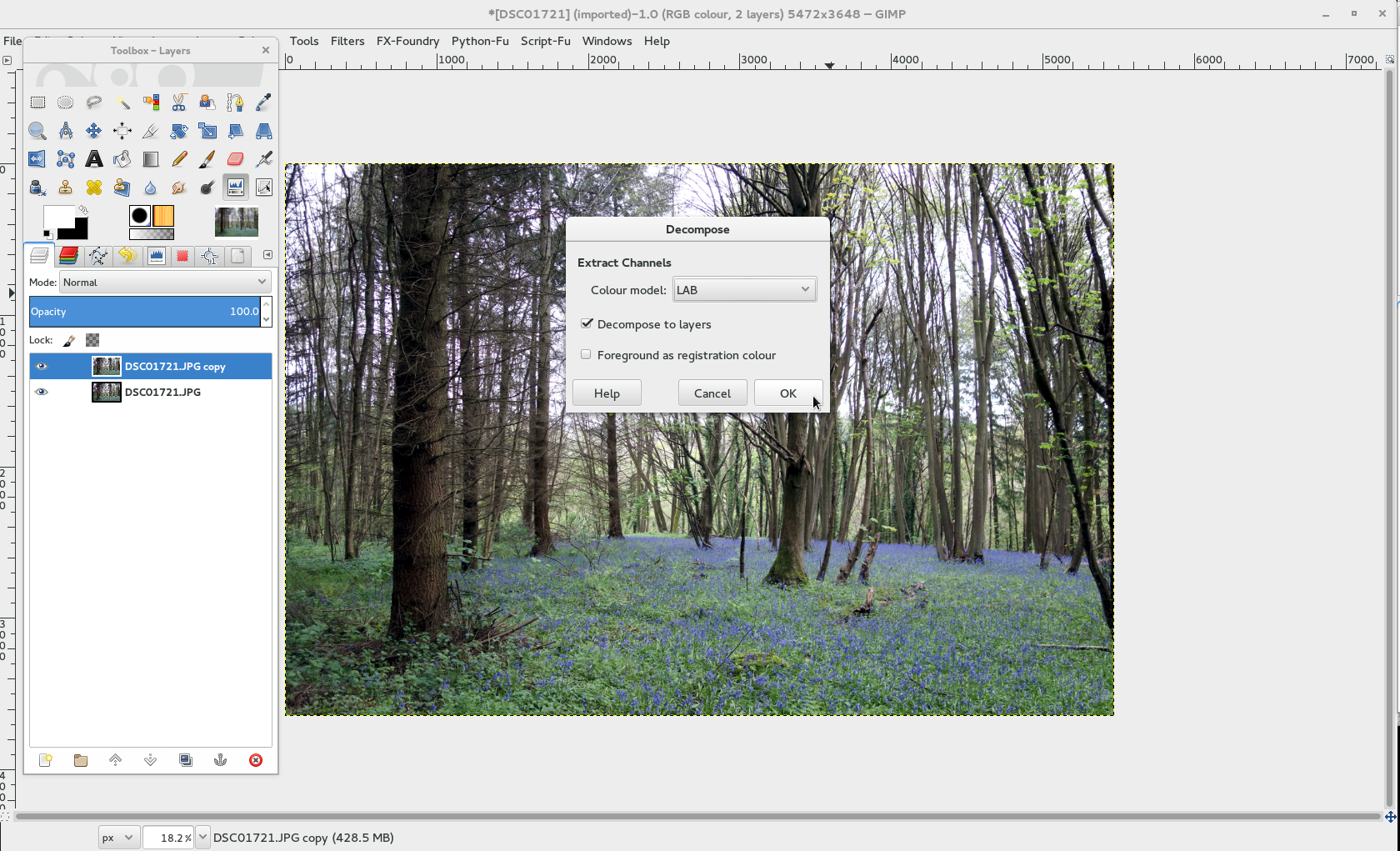Image resolution: width=1400 pixels, height=851 pixels.
Task: Uncheck Decompose to layers checkbox
Action: coord(587,323)
